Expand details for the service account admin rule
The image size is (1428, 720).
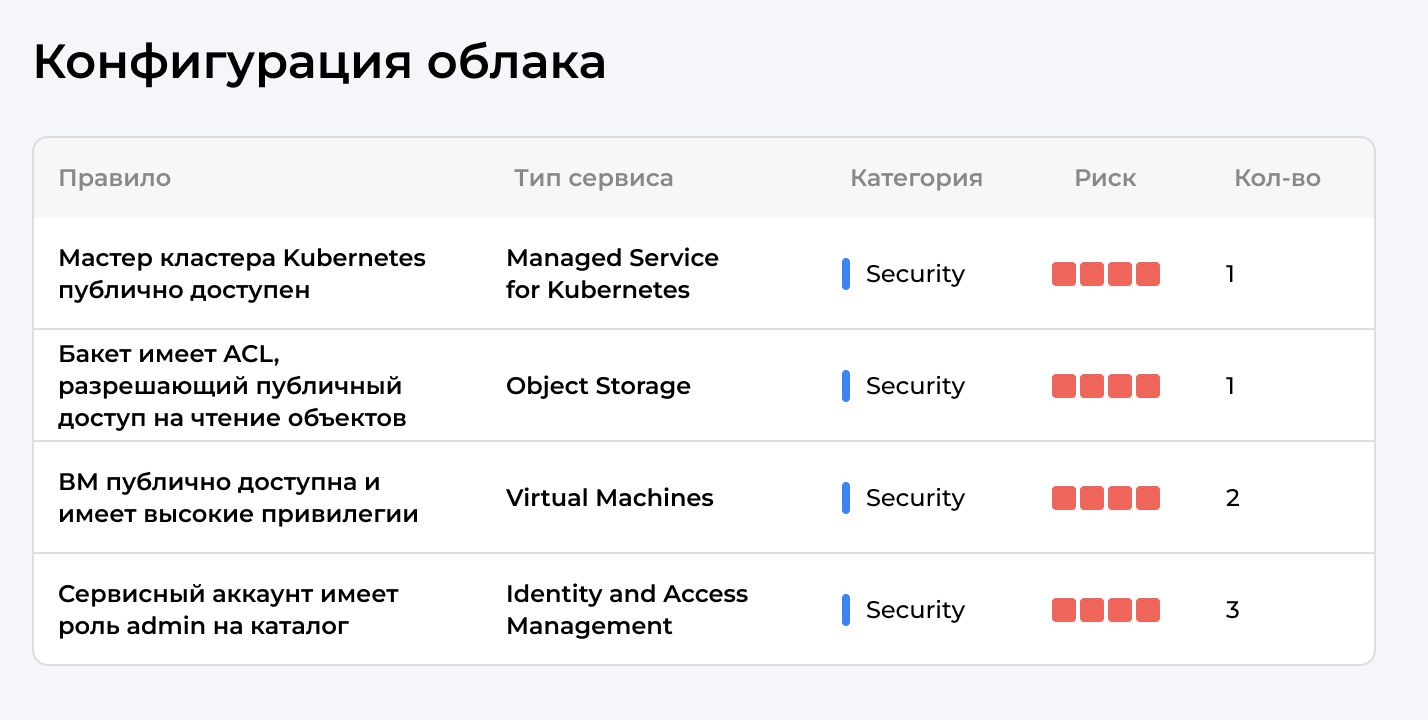(230, 608)
